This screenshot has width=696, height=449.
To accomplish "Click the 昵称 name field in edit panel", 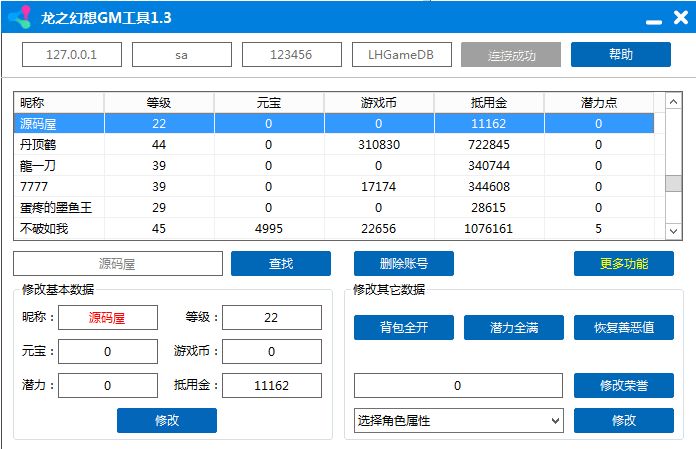I will 108,318.
